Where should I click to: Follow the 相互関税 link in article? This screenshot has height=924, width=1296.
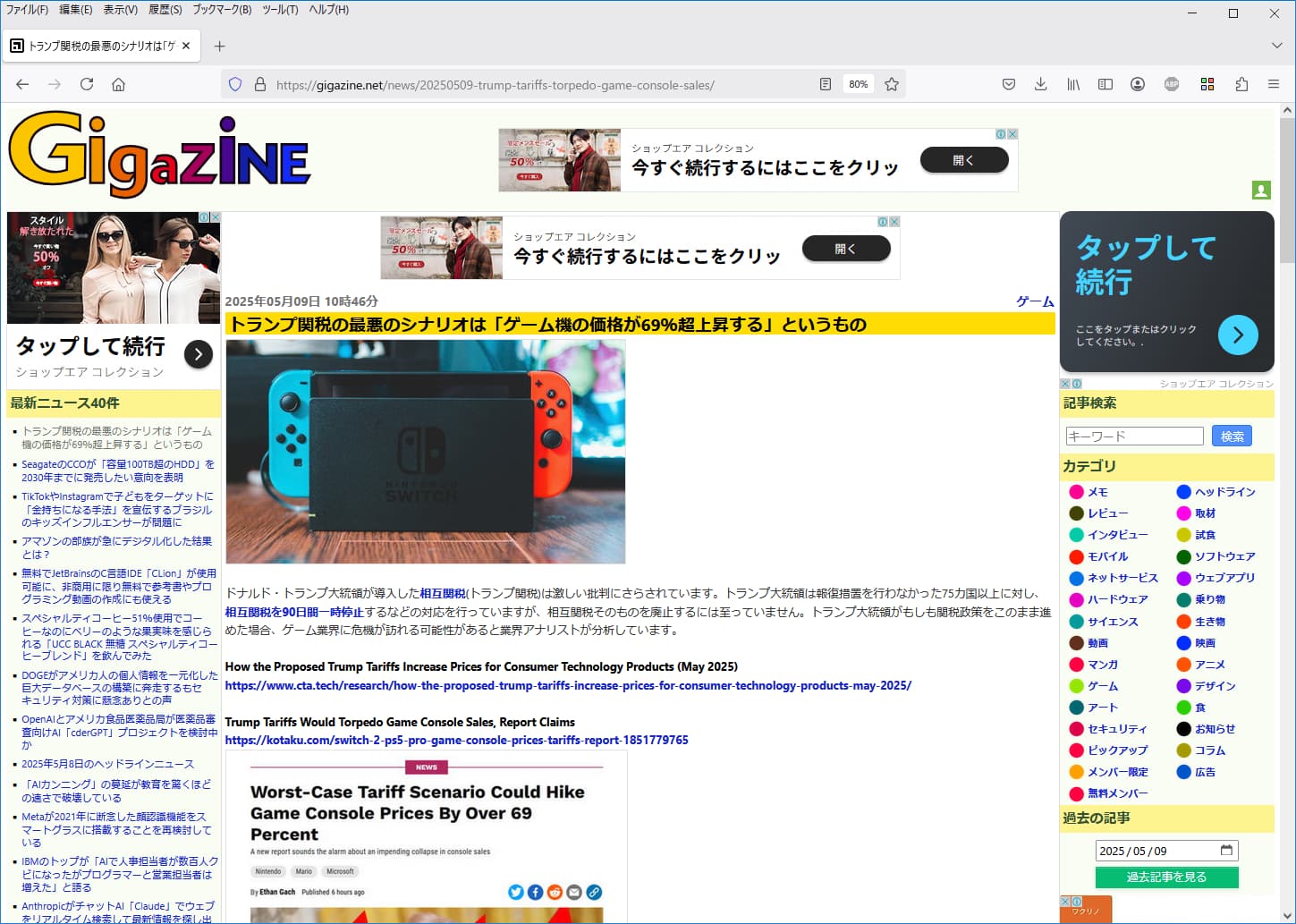443,593
